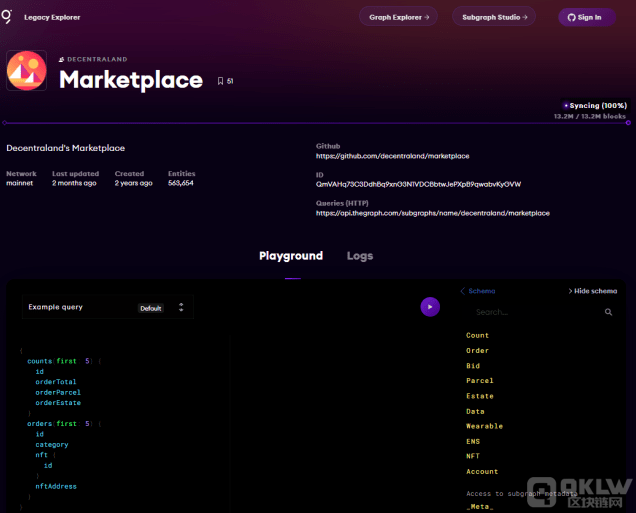636x513 pixels.
Task: Click the Legacy Explorer label
Action: click(52, 17)
